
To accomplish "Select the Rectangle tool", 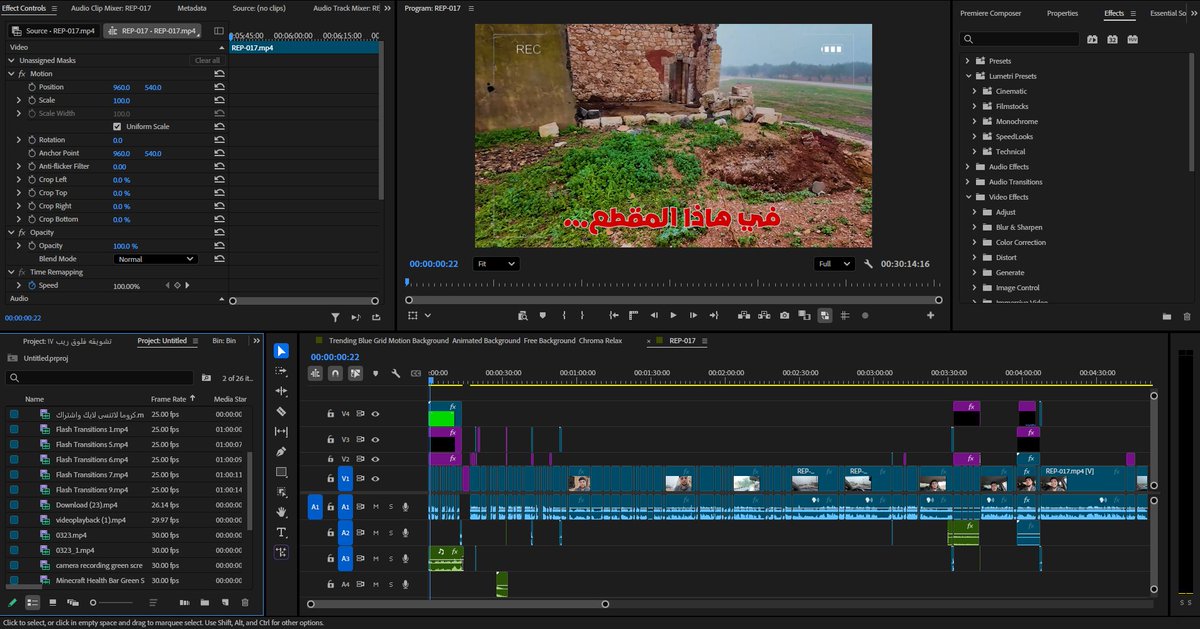I will 281,472.
